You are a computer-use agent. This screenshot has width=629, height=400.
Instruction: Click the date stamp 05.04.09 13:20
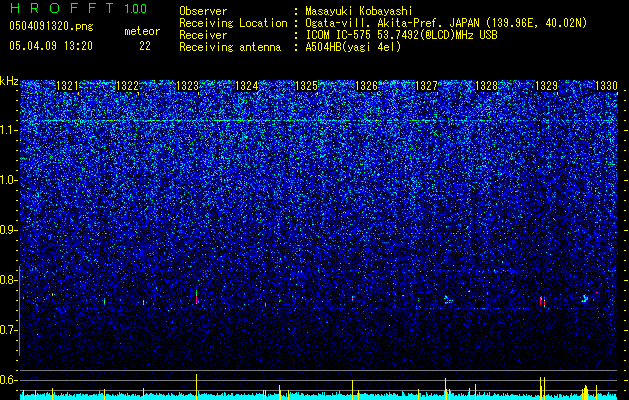point(51,46)
